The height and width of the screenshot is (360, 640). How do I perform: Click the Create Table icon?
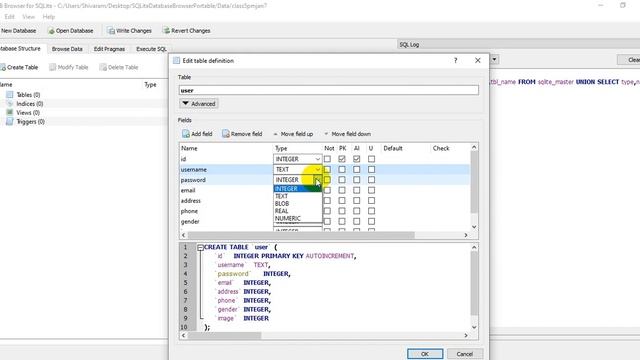(2, 67)
